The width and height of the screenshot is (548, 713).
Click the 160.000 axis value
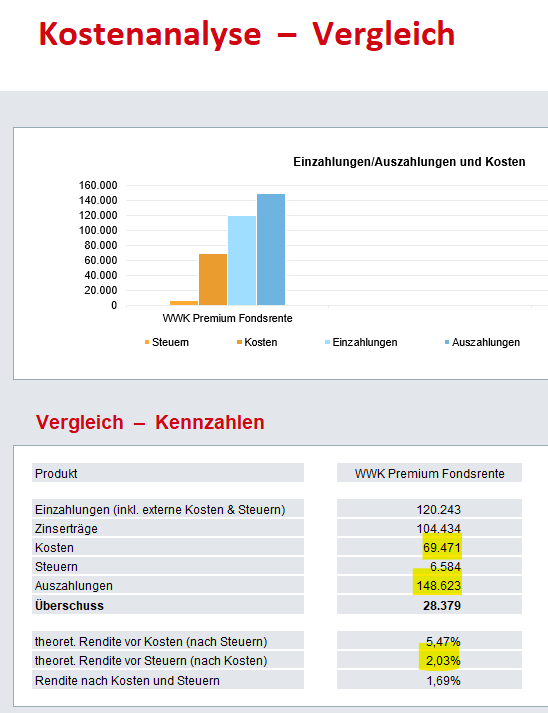click(x=98, y=186)
